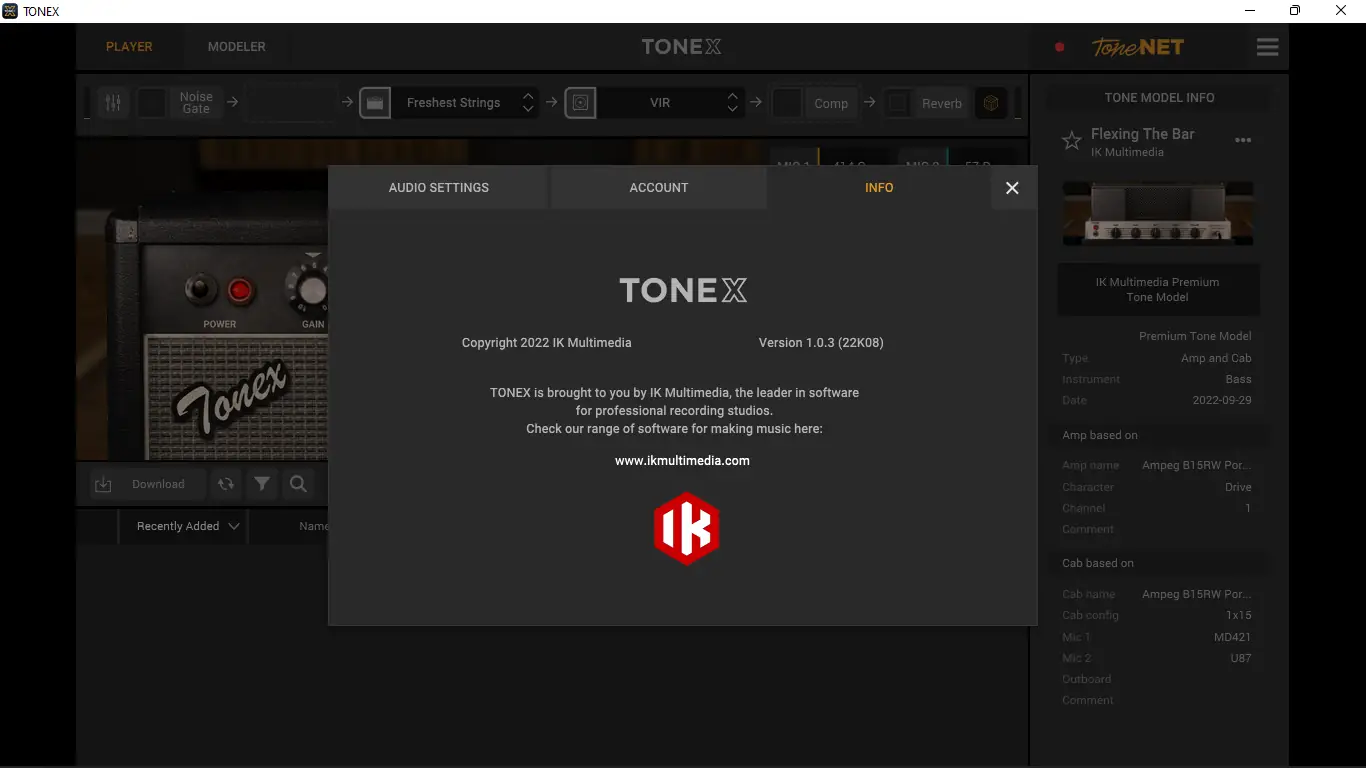Flip the amp POWER switch
Image resolution: width=1366 pixels, height=768 pixels.
point(200,290)
